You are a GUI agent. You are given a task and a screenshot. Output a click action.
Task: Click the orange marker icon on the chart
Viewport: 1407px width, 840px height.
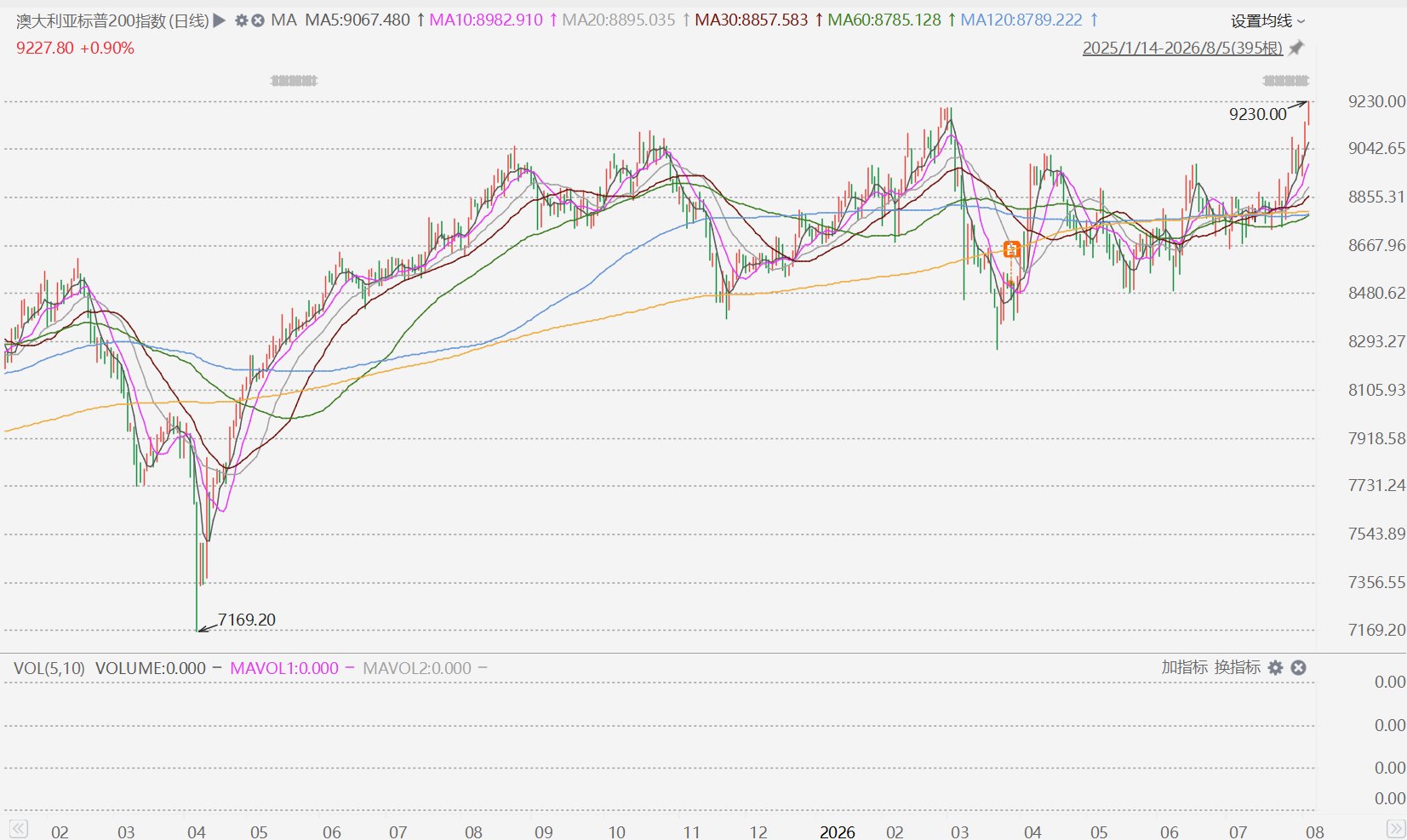coord(1011,249)
